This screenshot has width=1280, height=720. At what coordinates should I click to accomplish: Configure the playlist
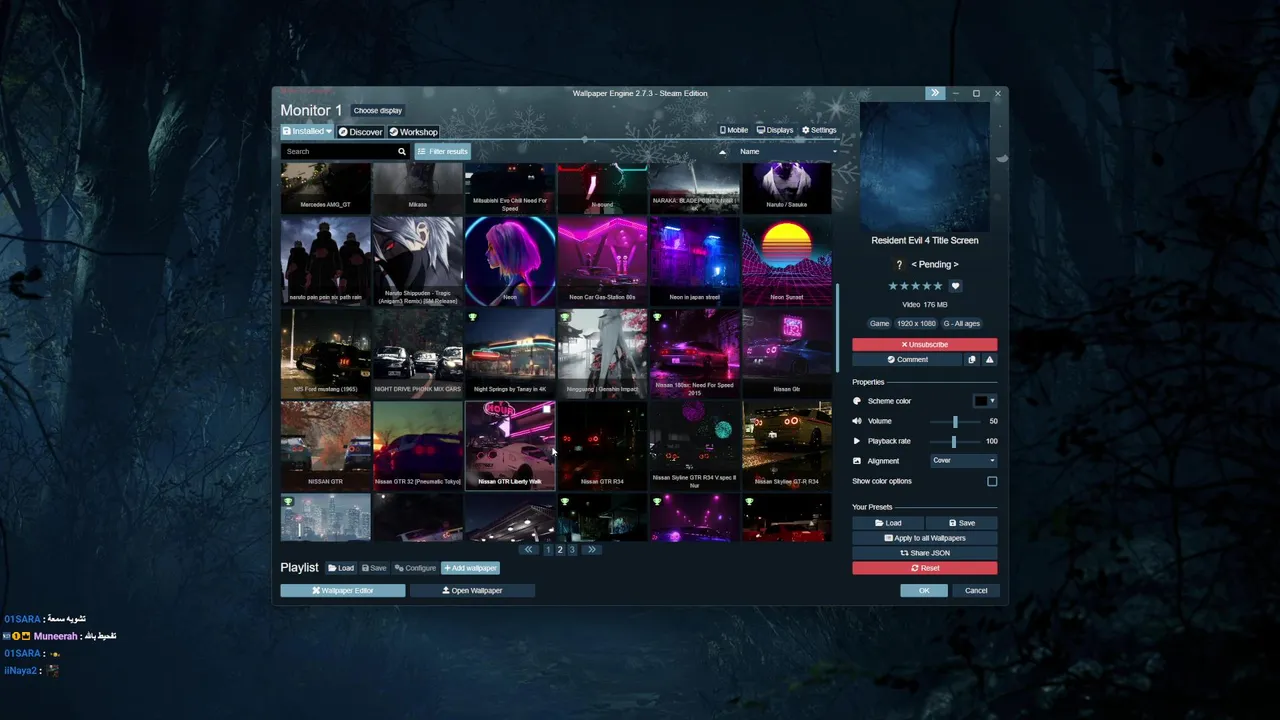coord(415,568)
